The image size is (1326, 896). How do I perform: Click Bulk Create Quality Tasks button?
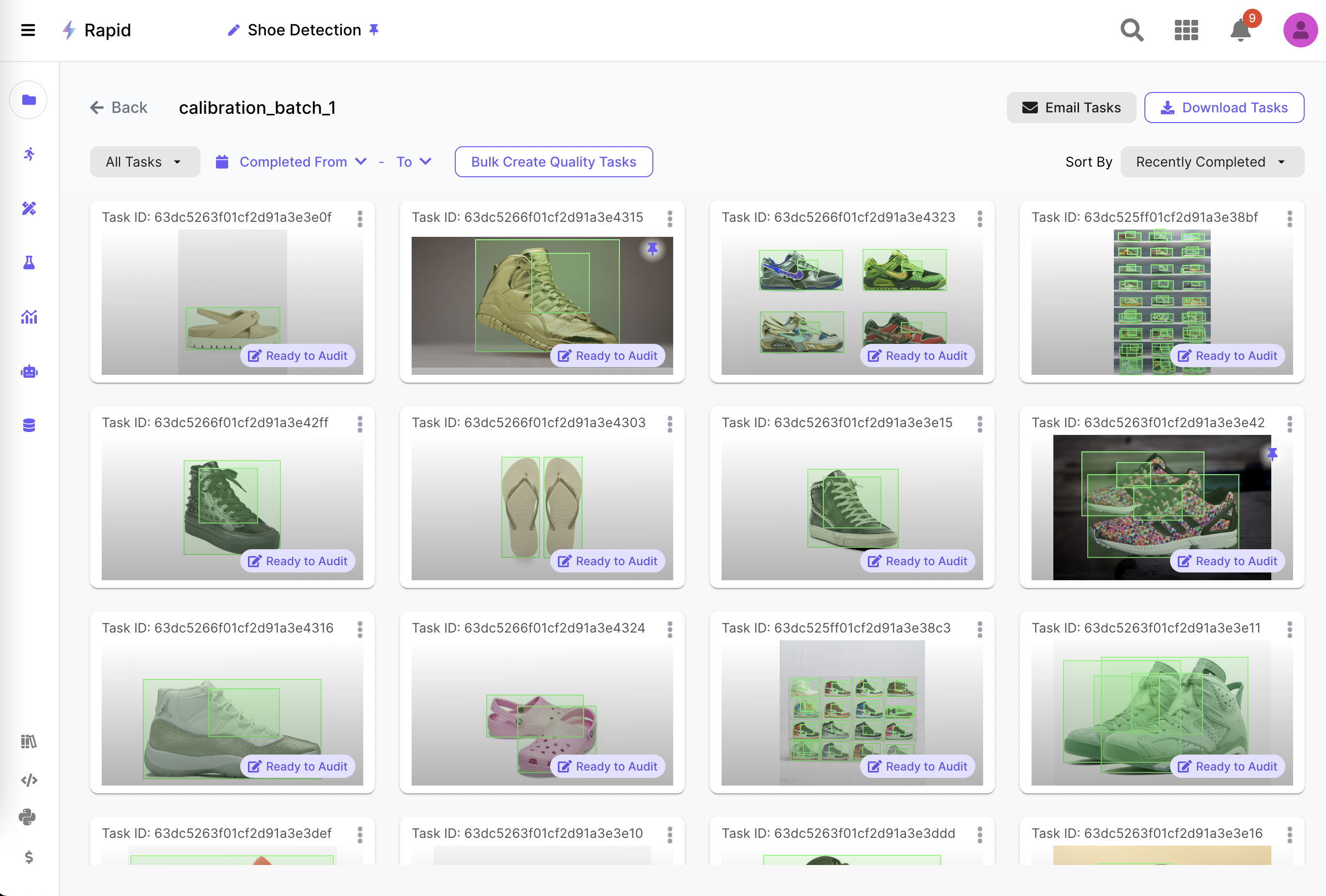pos(553,162)
